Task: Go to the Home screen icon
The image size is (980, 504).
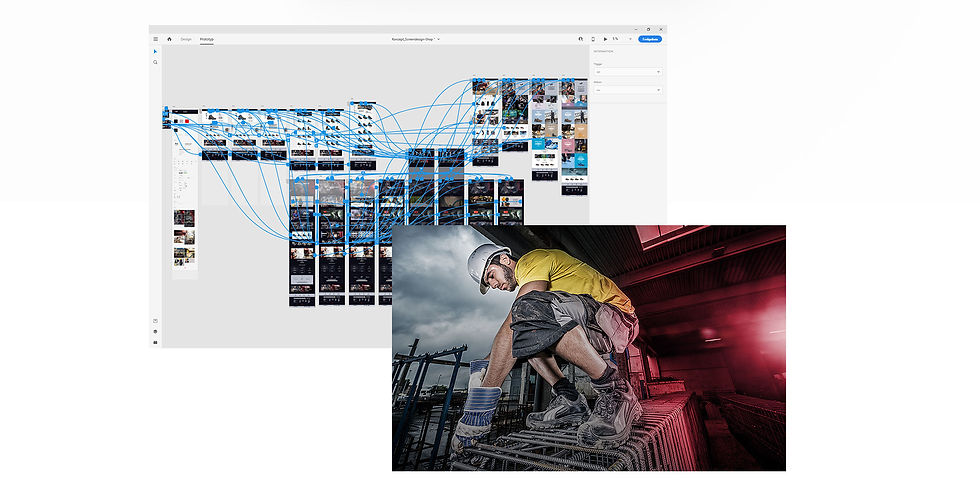Action: point(169,39)
